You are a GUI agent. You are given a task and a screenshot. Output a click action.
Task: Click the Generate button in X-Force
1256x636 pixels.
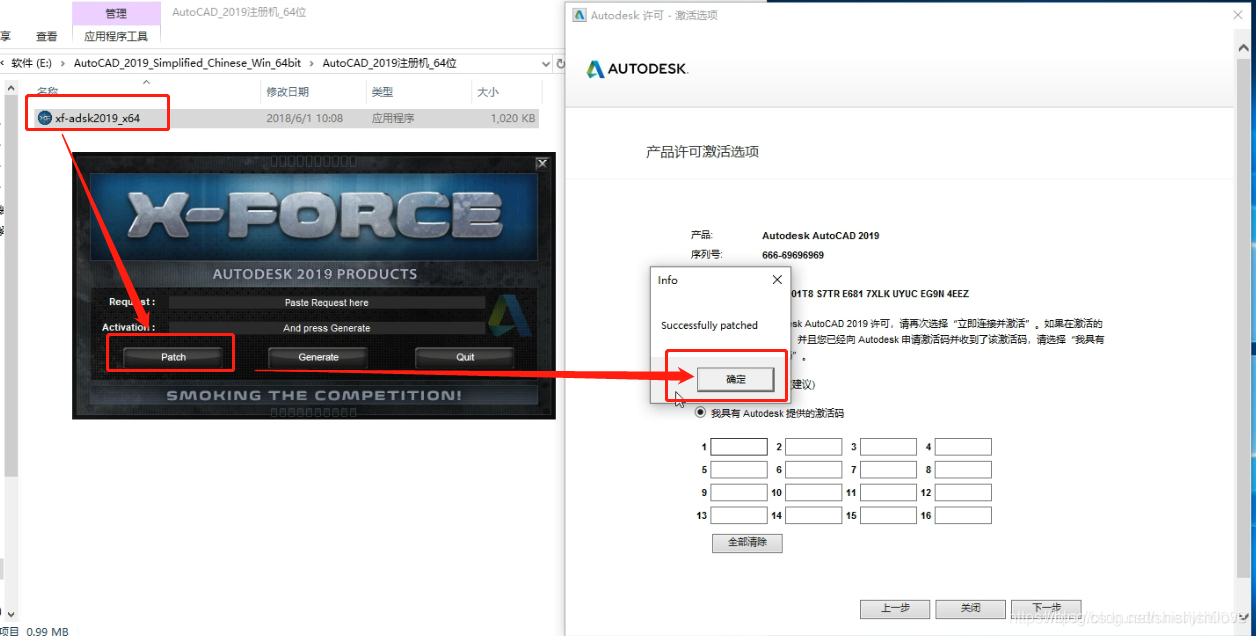pyautogui.click(x=318, y=357)
